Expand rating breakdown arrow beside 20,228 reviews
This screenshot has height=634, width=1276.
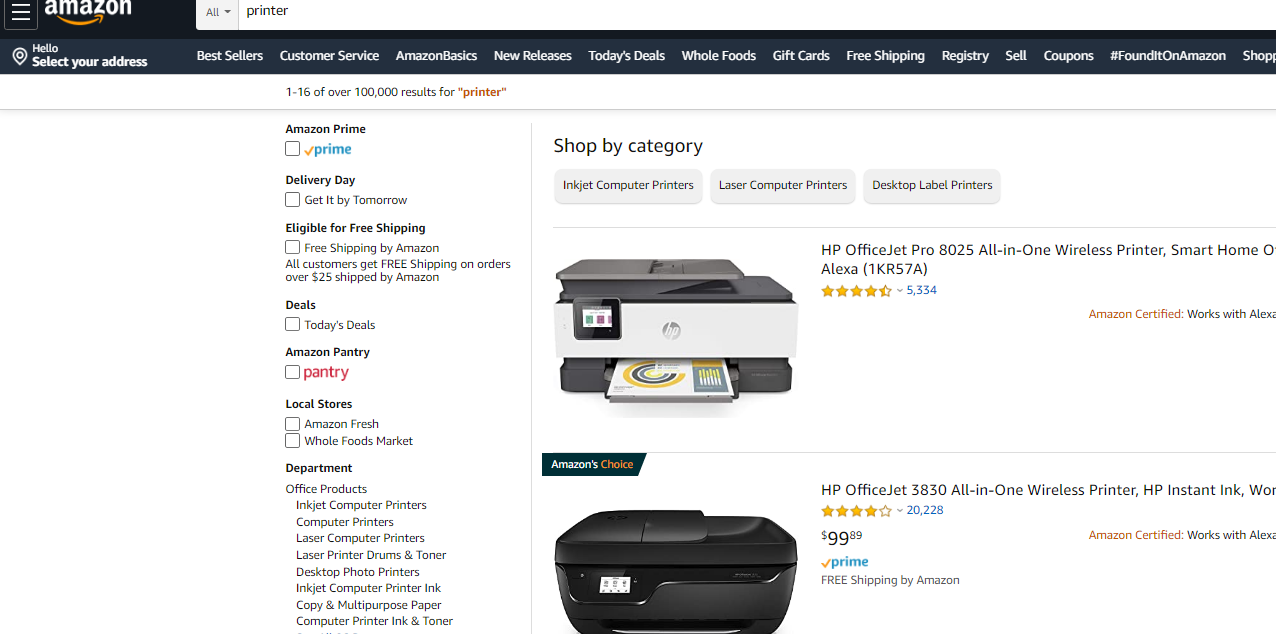tap(900, 511)
